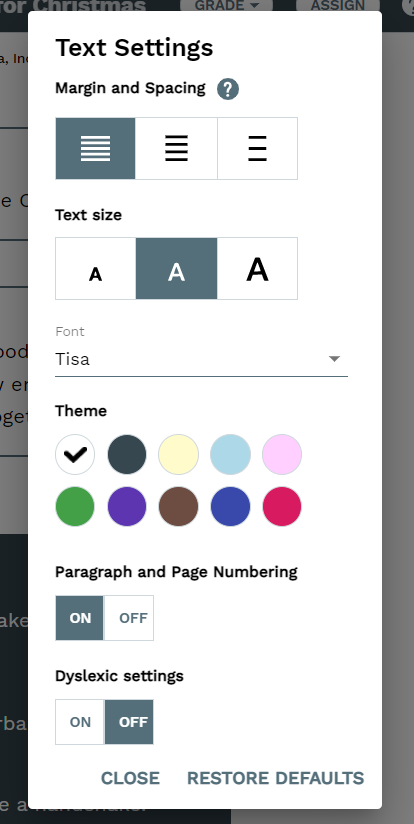This screenshot has width=414, height=824.
Task: Open the Grade dropdown in header
Action: (x=226, y=5)
